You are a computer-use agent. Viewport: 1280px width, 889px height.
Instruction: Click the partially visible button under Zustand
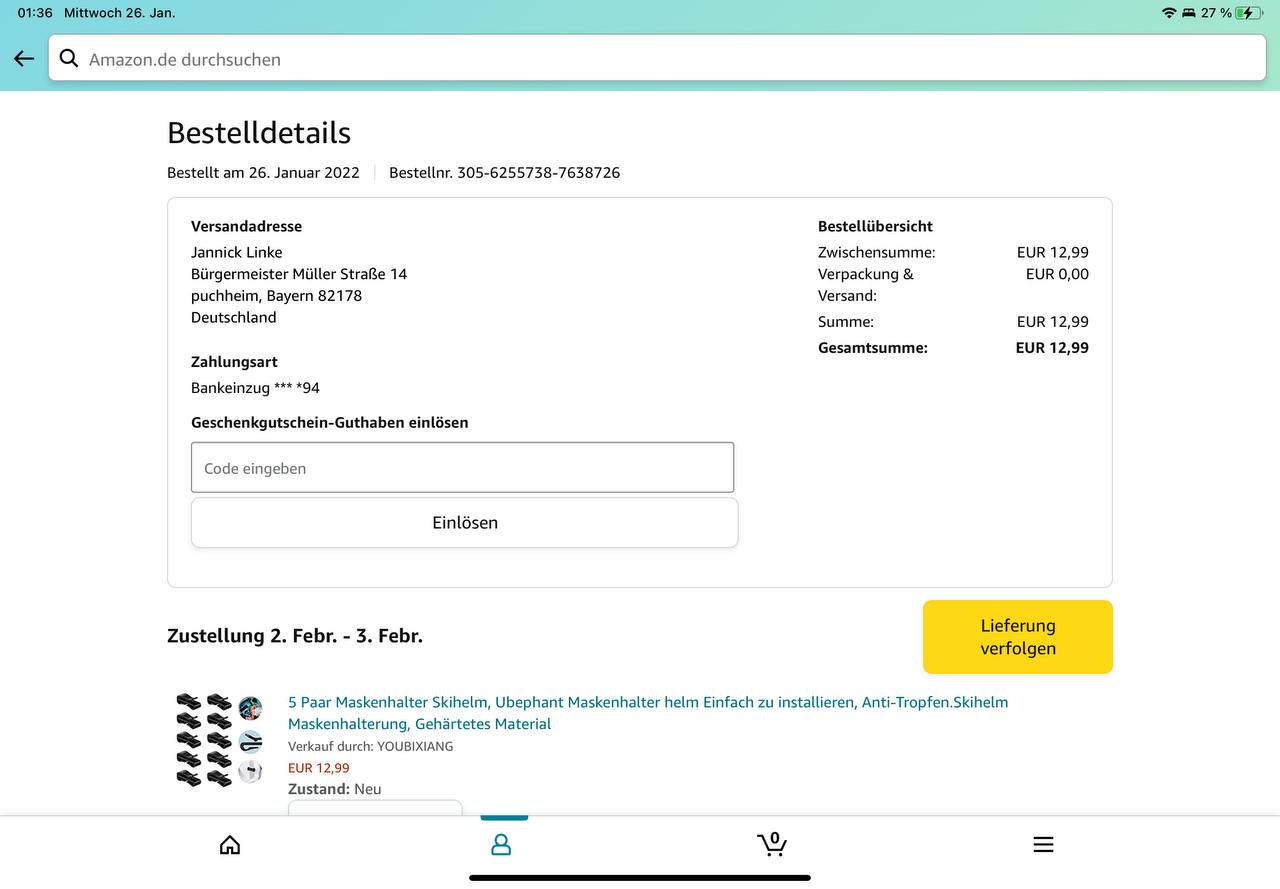point(375,808)
